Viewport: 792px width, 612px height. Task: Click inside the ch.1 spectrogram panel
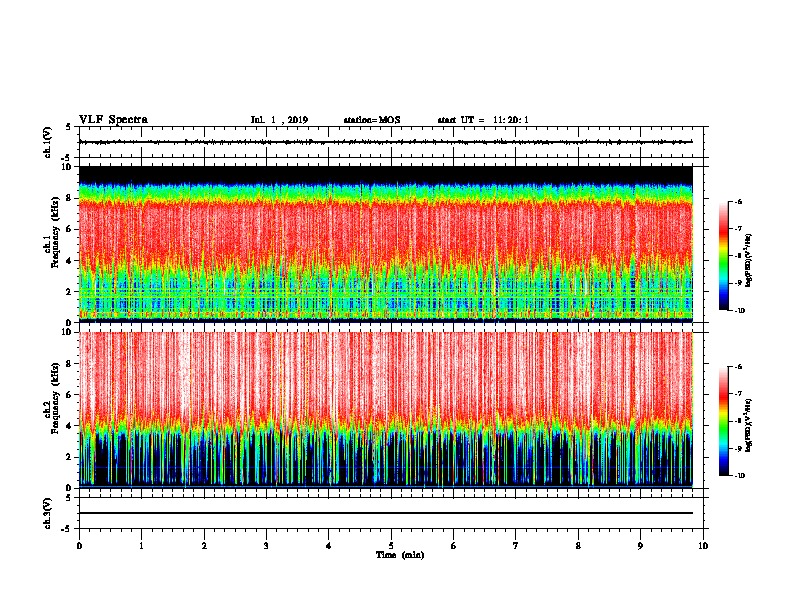point(386,244)
